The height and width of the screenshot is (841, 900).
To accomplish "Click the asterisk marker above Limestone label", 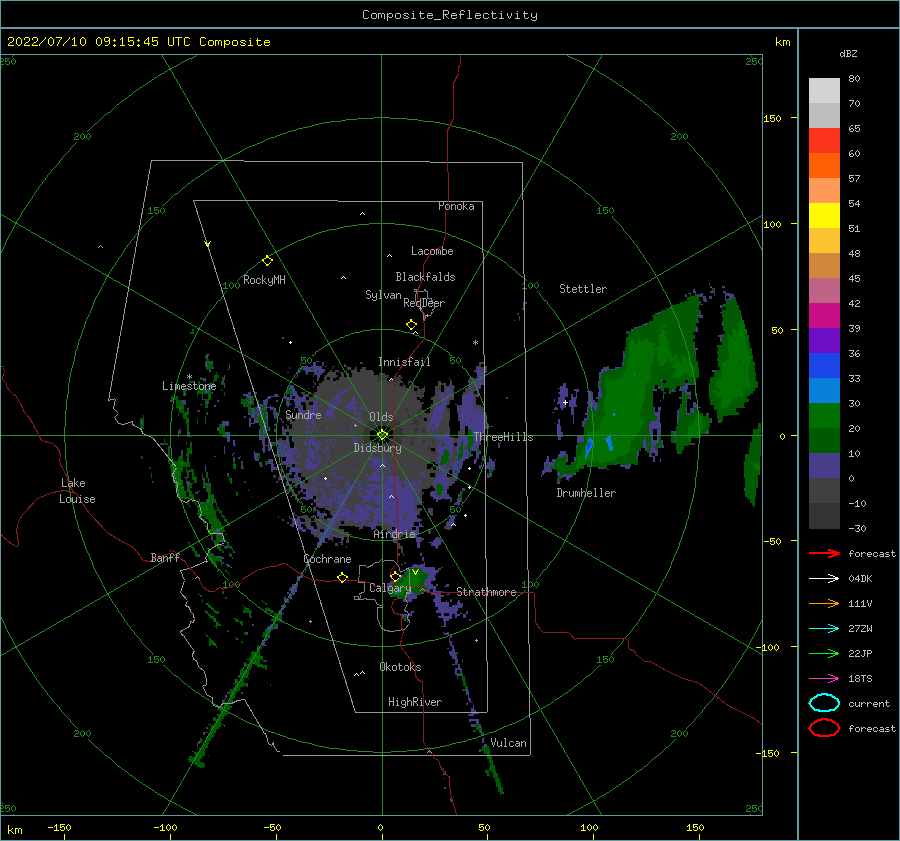I will (189, 377).
